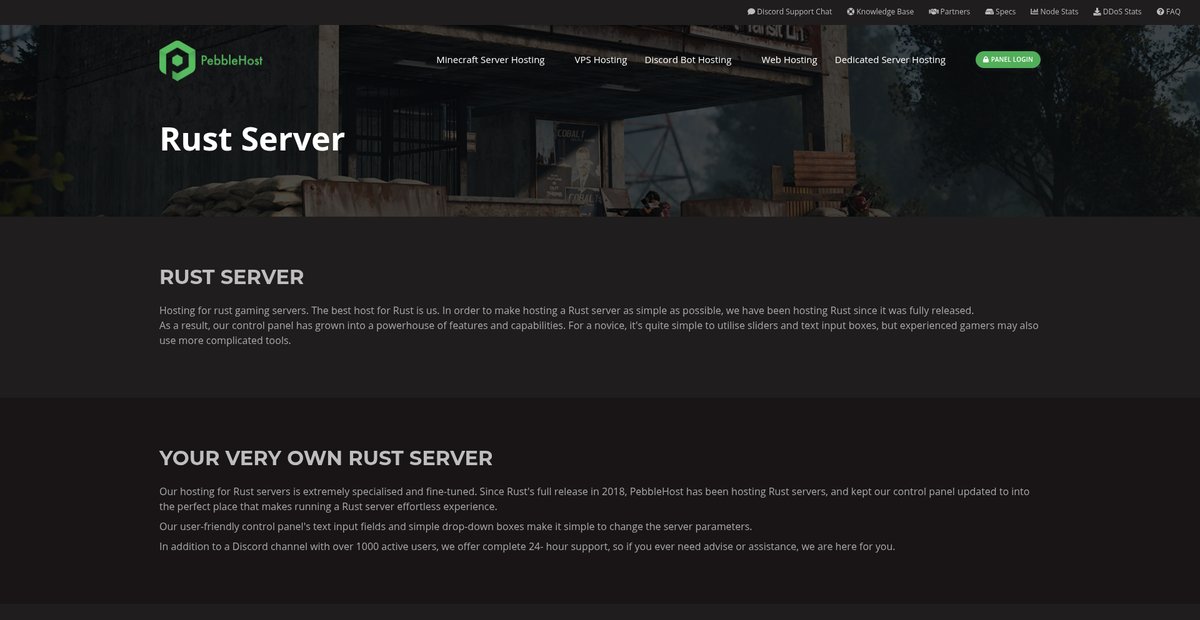Click the 'YOUR VERY OWN RUST SERVER' heading
Viewport: 1200px width, 620px height.
(x=326, y=458)
